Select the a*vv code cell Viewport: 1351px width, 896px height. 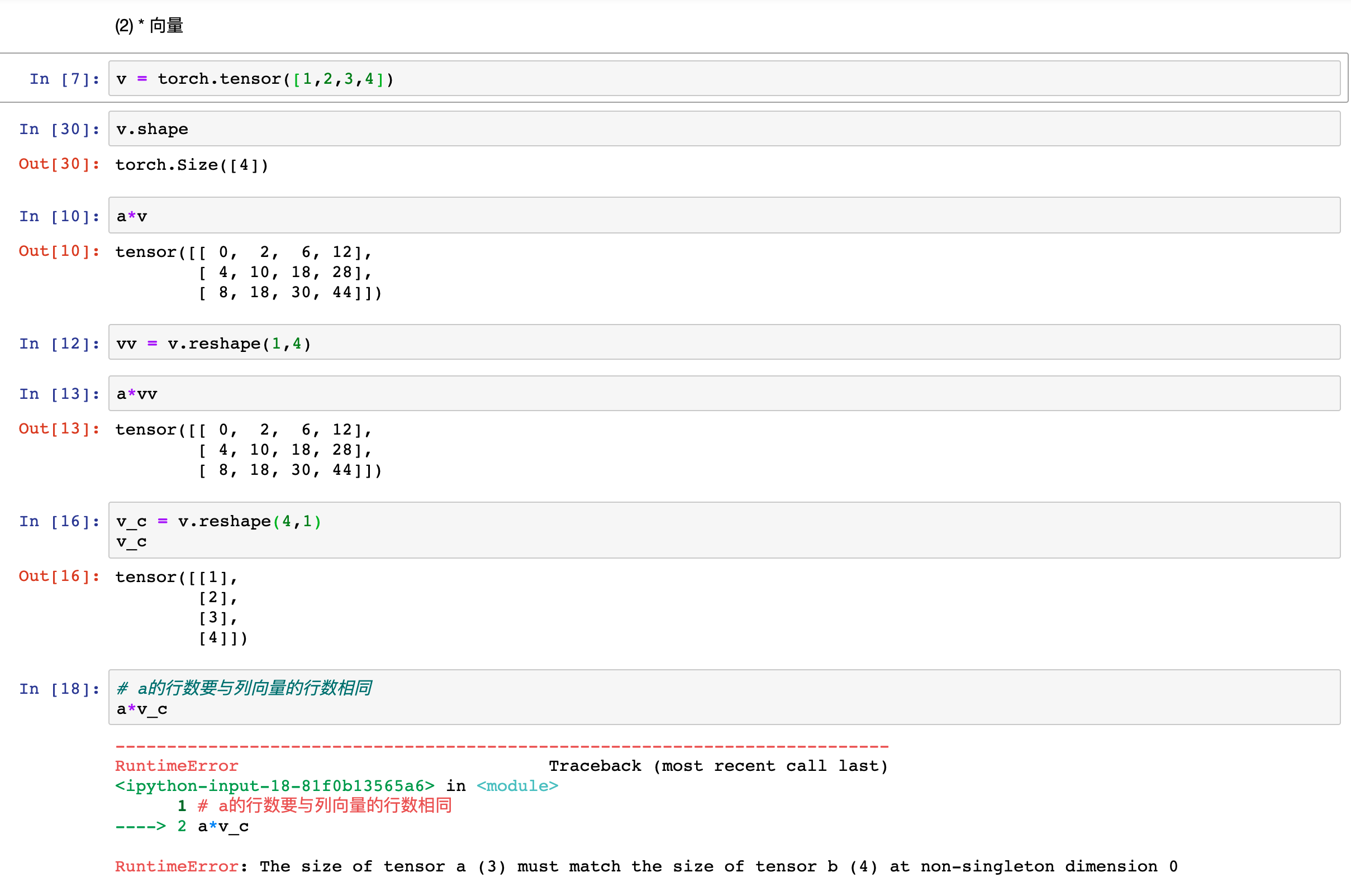[x=724, y=394]
